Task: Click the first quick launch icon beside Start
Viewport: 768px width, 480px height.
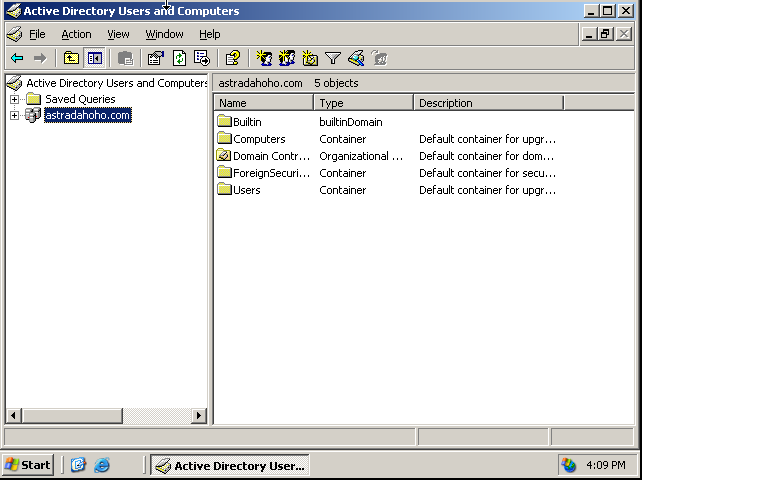Action: [x=78, y=465]
